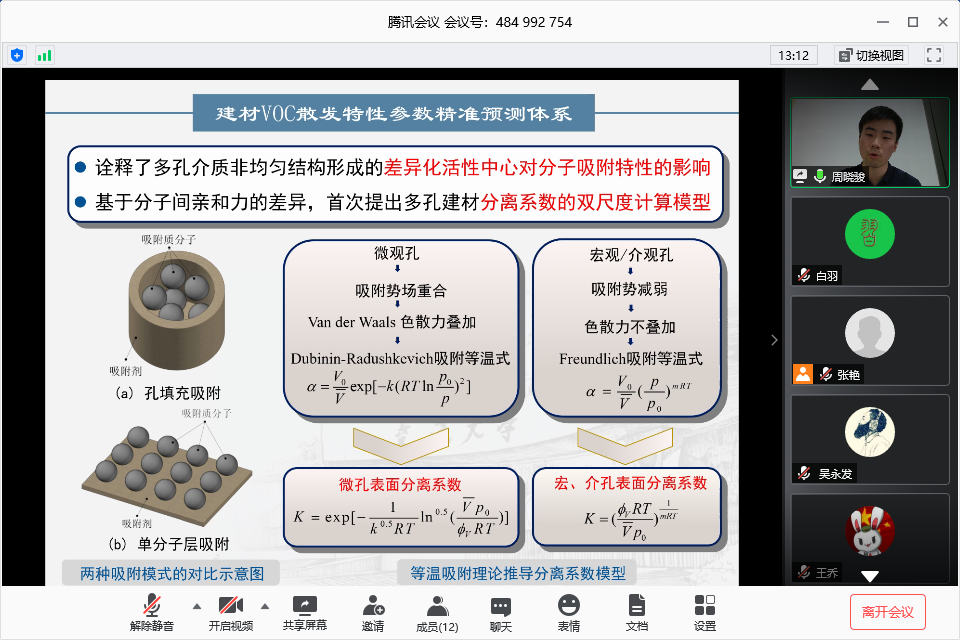This screenshot has width=960, height=640.
Task: Open the 聊天 chat panel
Action: [x=500, y=611]
